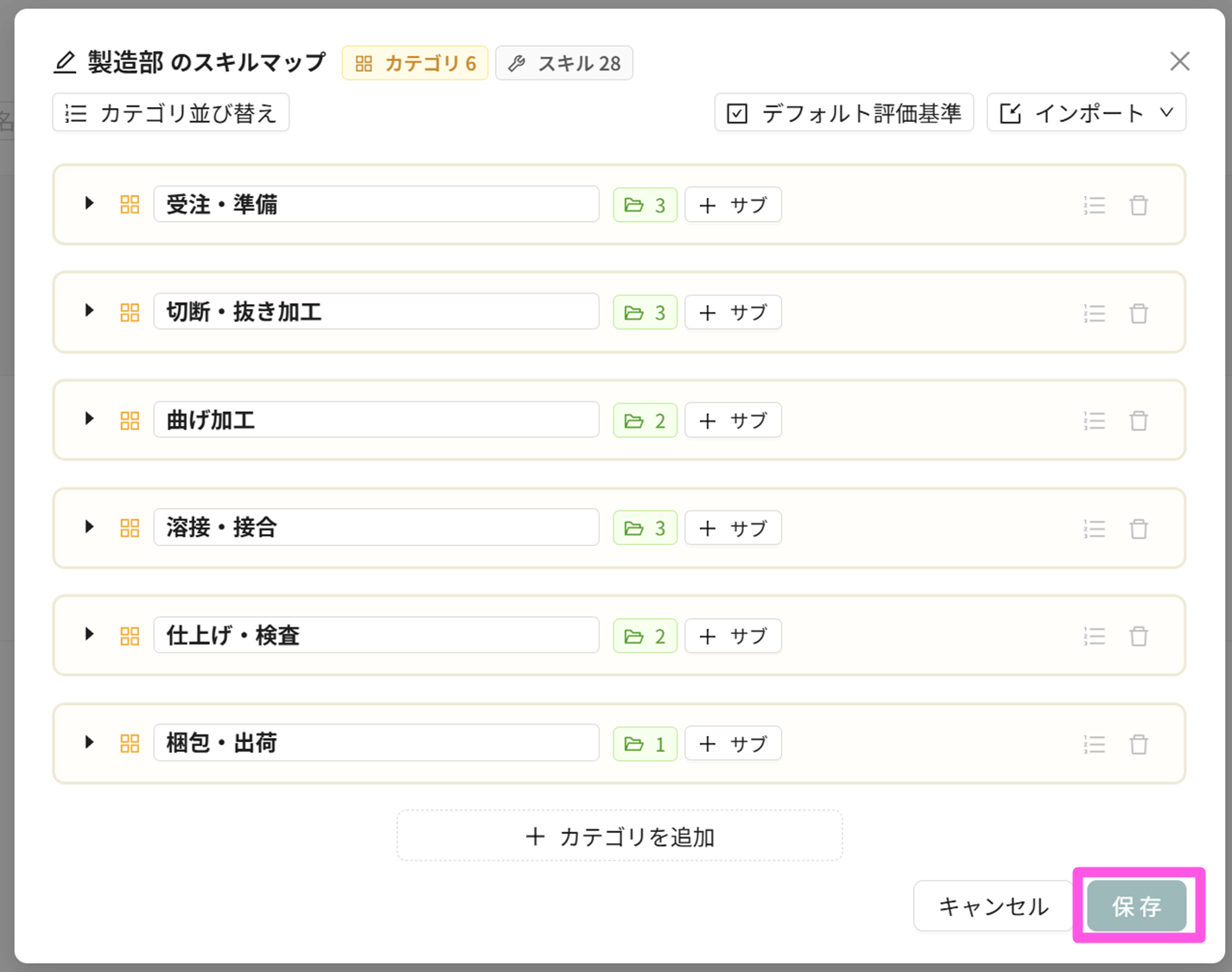
Task: Delete the 受注・準備 category via trash icon
Action: point(1139,206)
